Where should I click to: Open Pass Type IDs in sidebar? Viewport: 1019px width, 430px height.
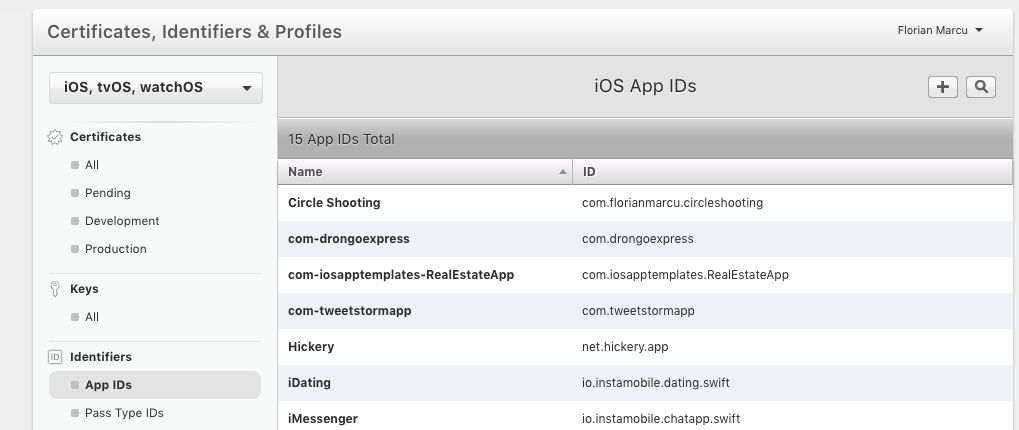click(124, 413)
